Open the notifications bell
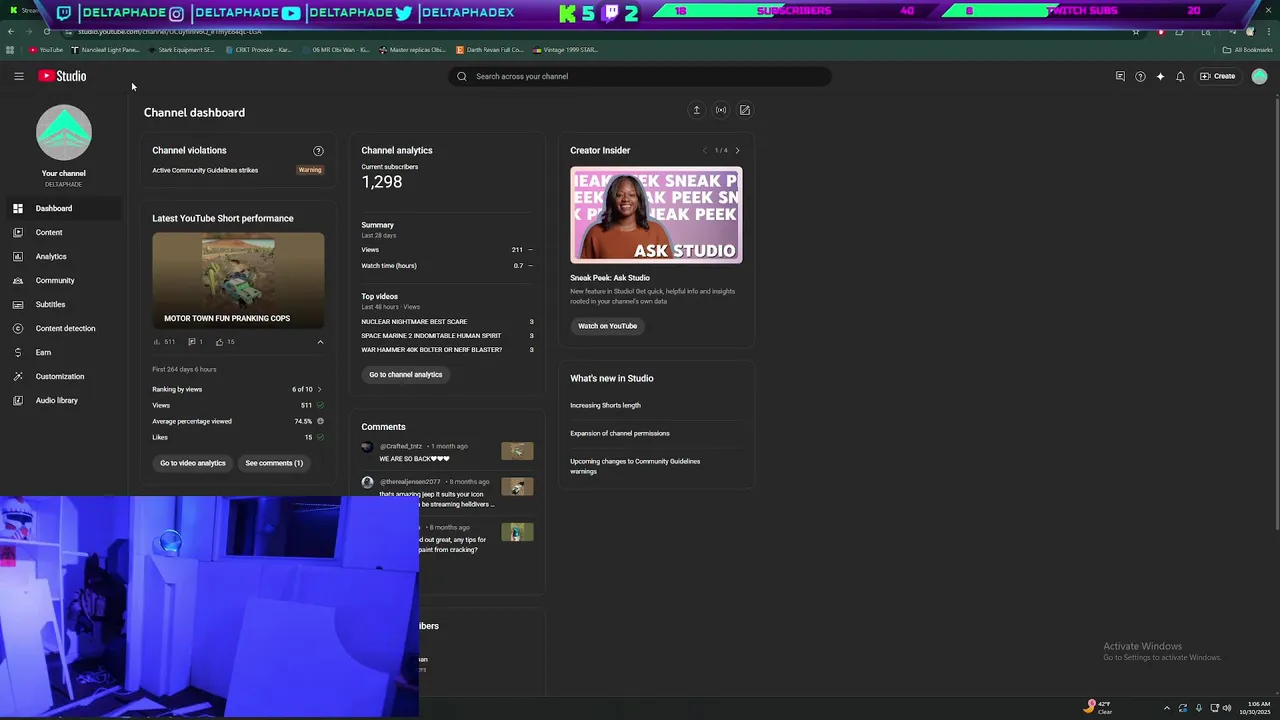1280x720 pixels. 1180,76
